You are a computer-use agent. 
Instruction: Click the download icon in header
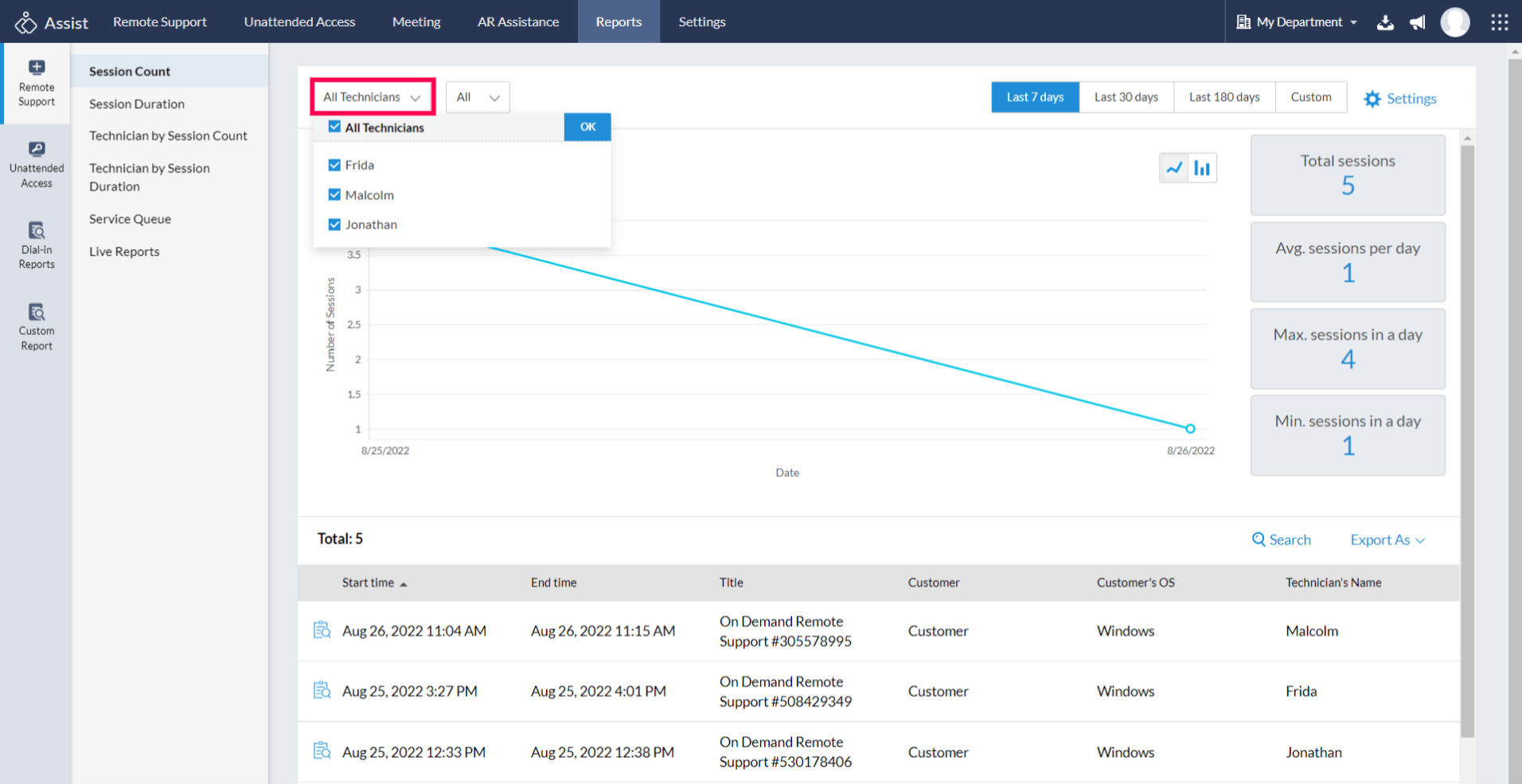1385,22
